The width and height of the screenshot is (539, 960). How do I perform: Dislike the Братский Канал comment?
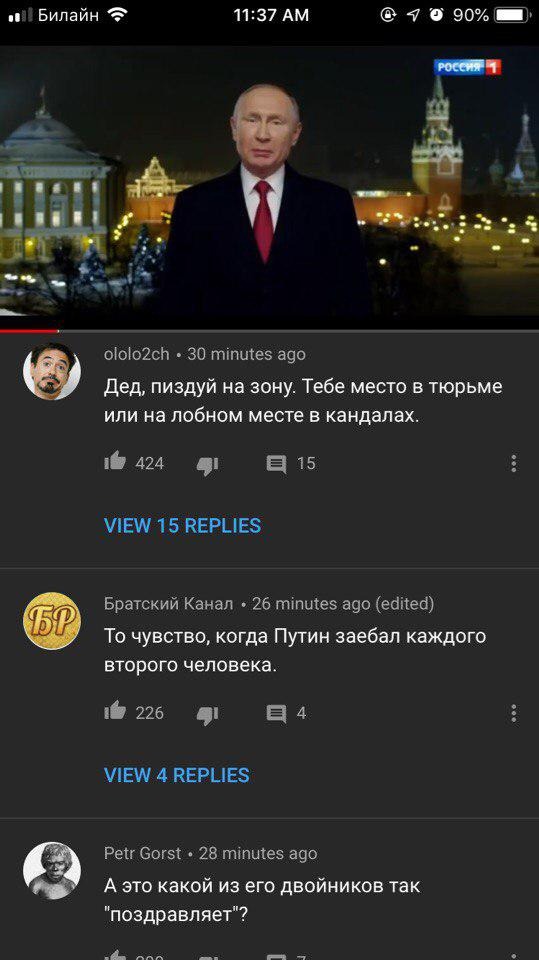208,714
